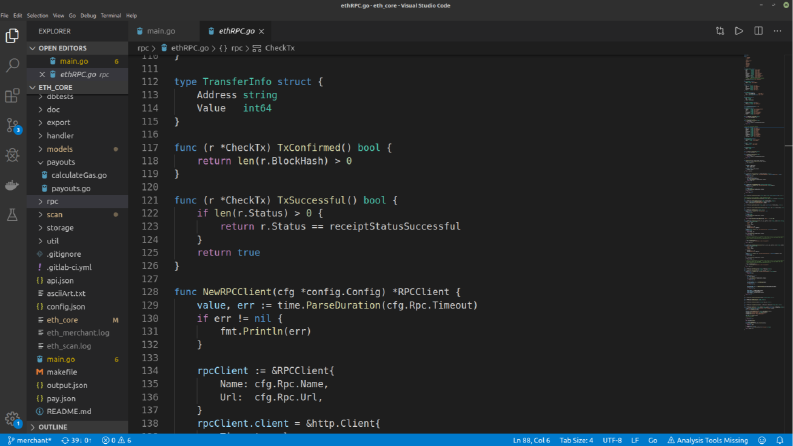Screen dimensions: 793x446
Task: Click the rpc breadcrumb folder
Action: coord(143,48)
